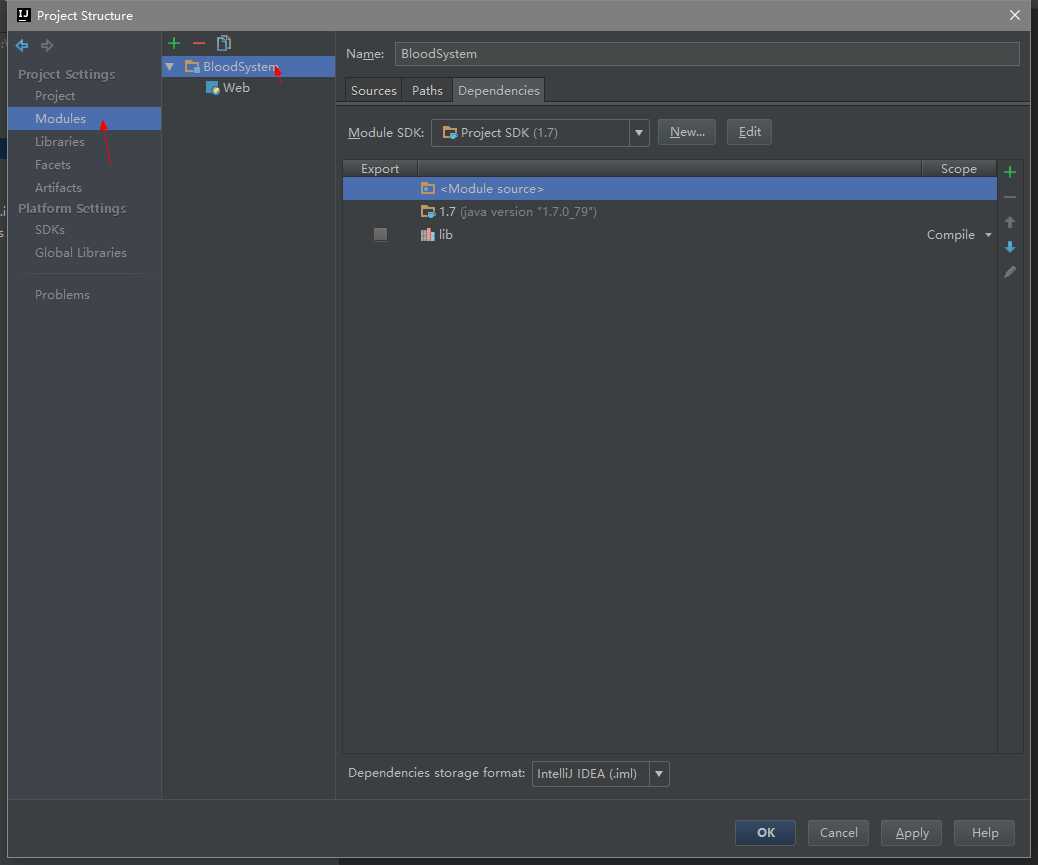Open Dependencies storage format dropdown
Viewport: 1038px width, 865px height.
(x=659, y=774)
